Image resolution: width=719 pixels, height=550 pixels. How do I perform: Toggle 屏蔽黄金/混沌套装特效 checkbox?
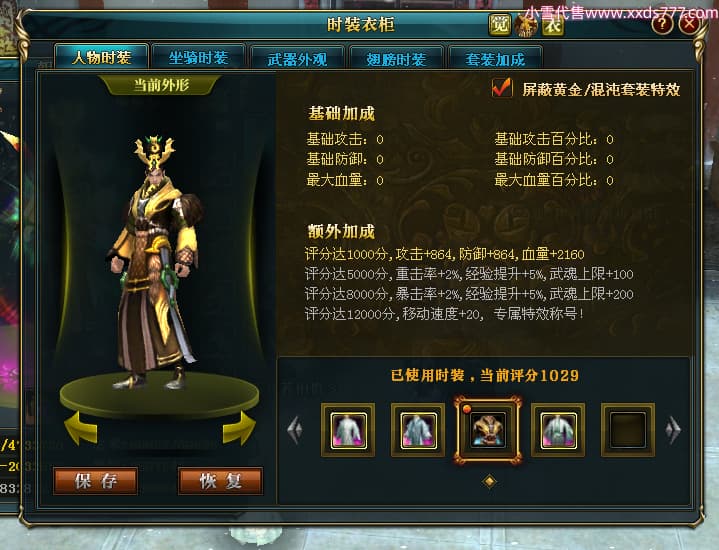click(502, 87)
